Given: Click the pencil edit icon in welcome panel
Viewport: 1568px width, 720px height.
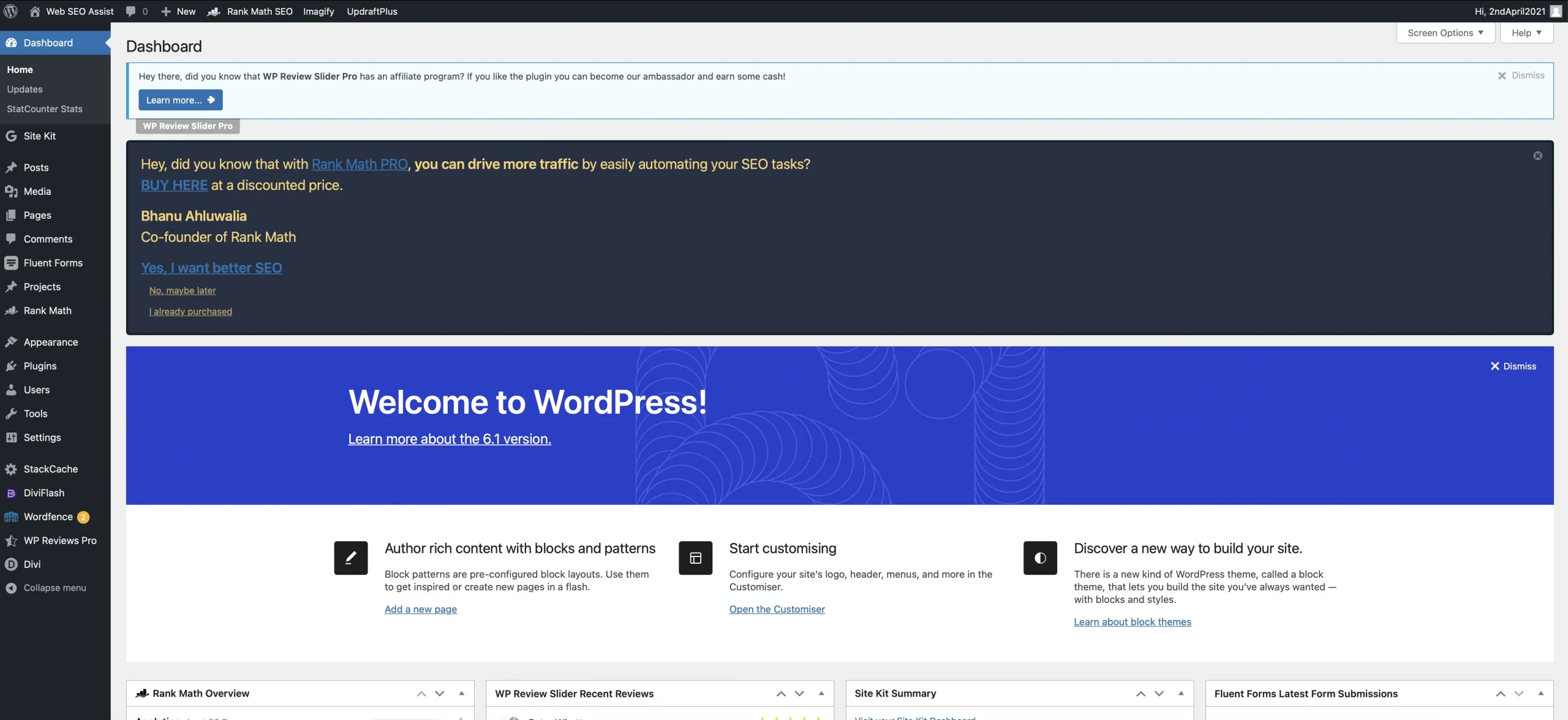Looking at the screenshot, I should tap(351, 558).
